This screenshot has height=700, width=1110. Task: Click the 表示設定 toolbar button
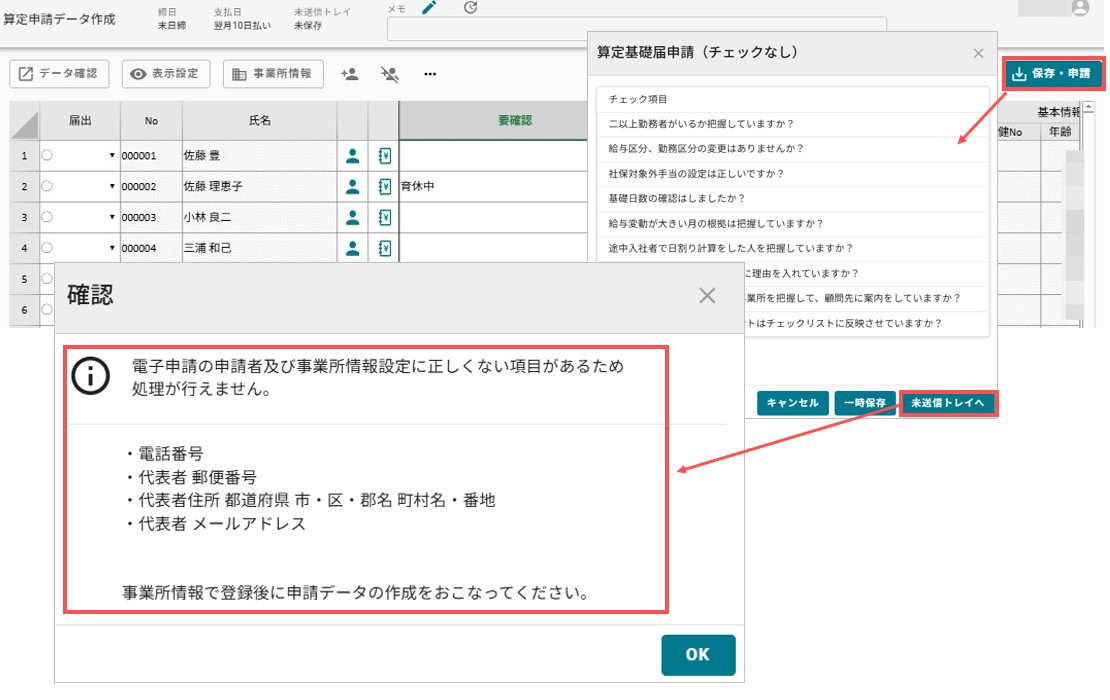[166, 74]
